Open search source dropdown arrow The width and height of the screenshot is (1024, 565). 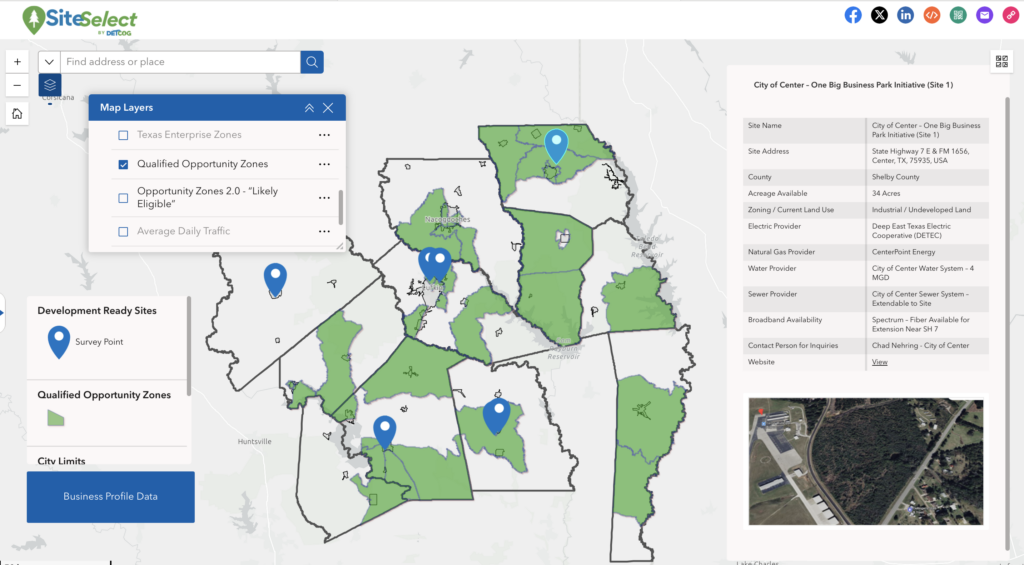click(49, 62)
